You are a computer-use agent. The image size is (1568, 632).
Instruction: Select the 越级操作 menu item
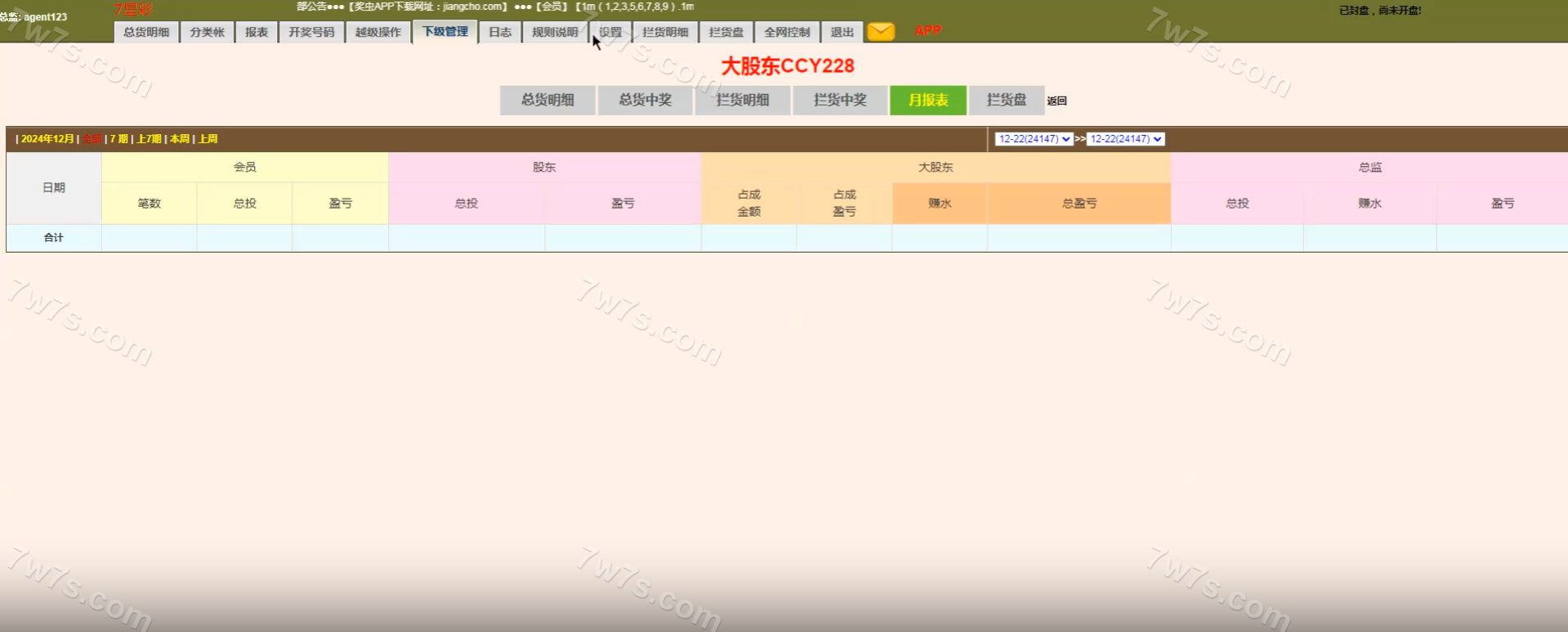(x=377, y=32)
